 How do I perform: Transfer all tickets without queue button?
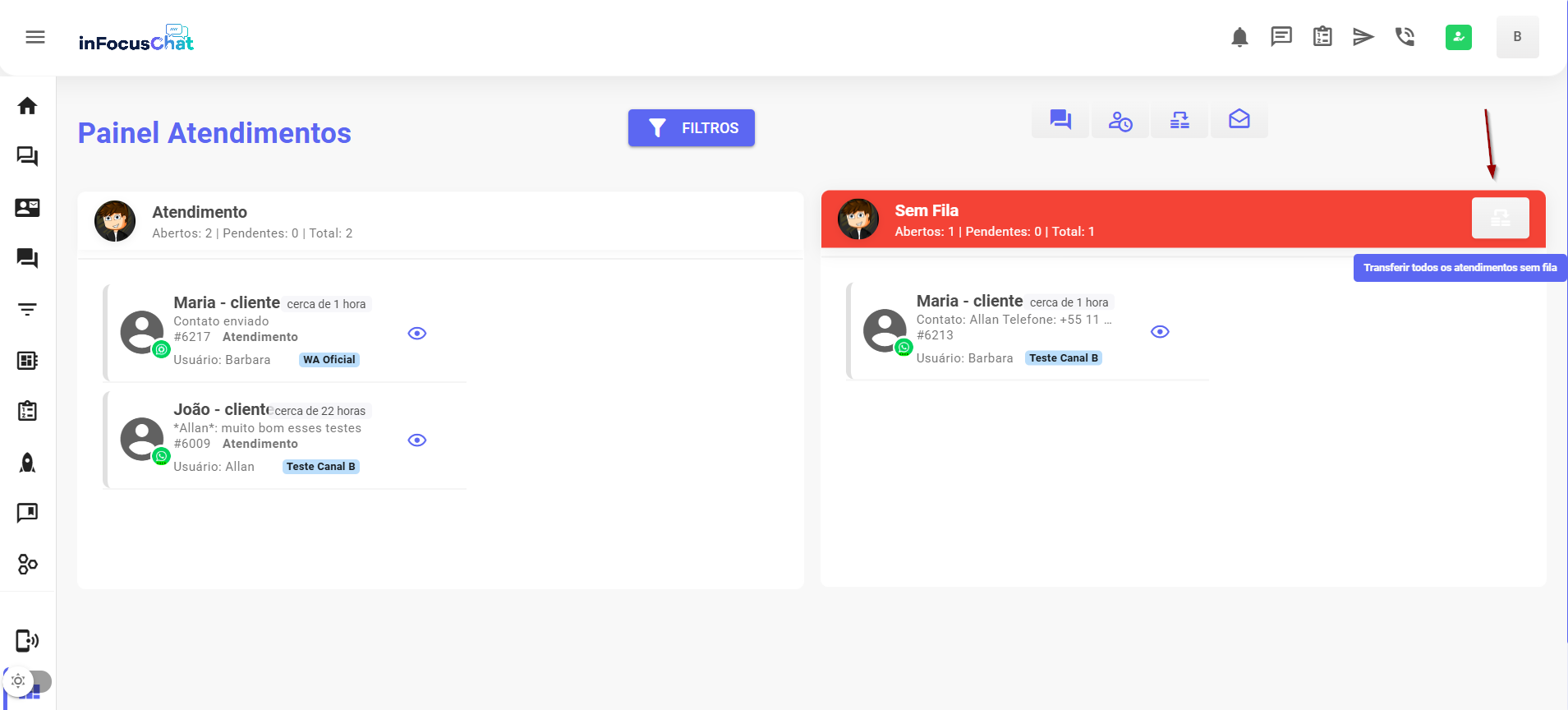[1500, 219]
